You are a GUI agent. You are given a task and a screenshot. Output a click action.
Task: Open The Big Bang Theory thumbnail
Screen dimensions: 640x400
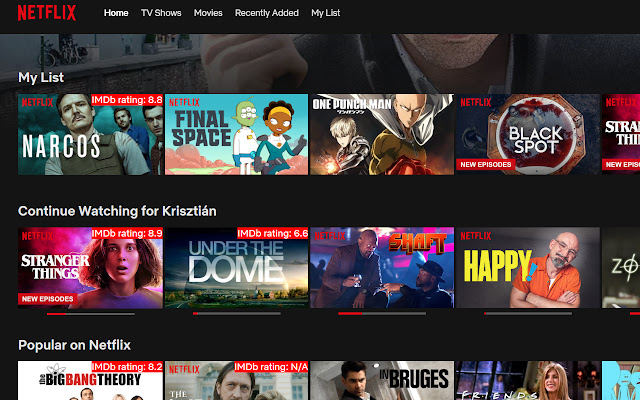[x=90, y=380]
